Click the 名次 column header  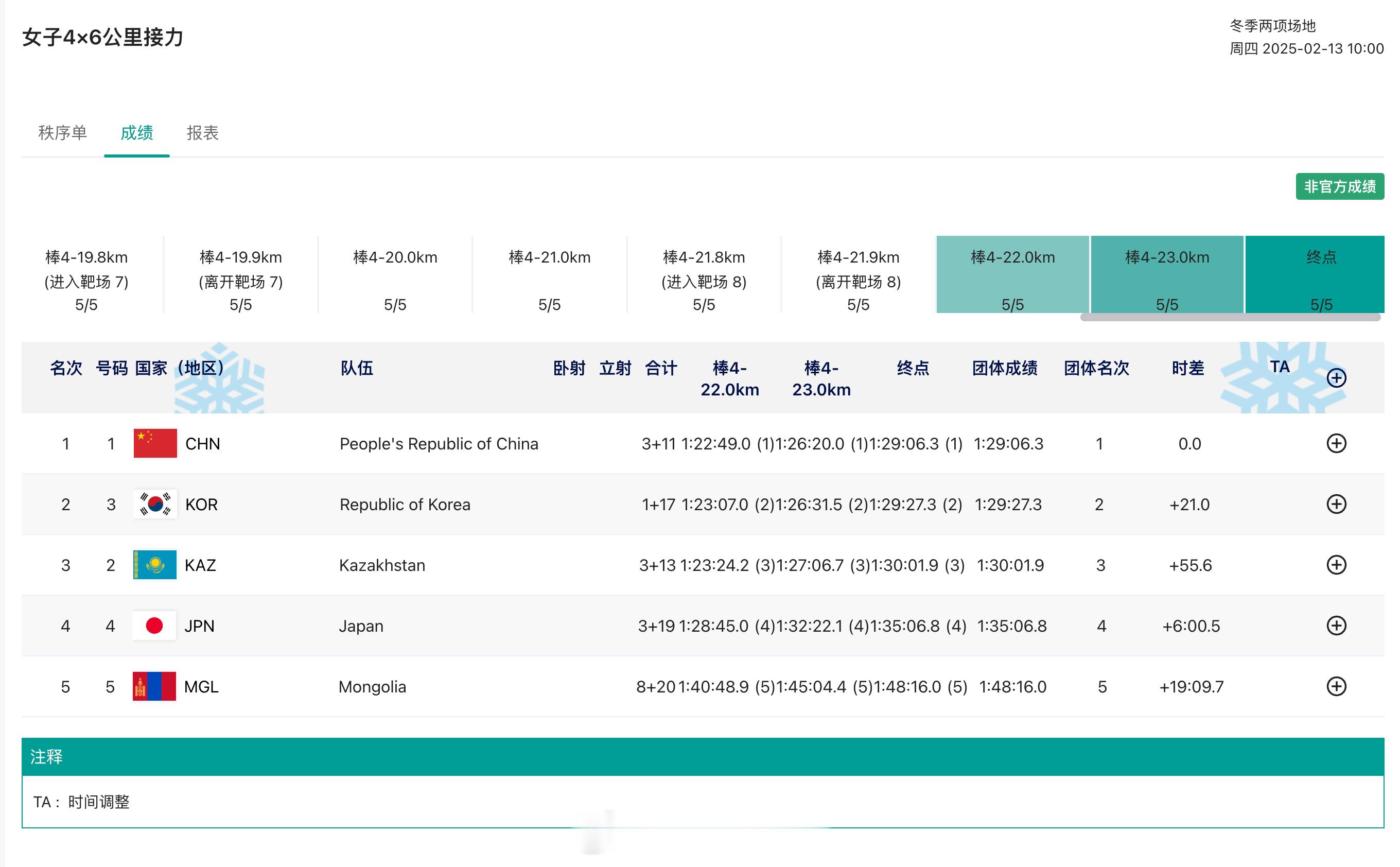(x=66, y=368)
